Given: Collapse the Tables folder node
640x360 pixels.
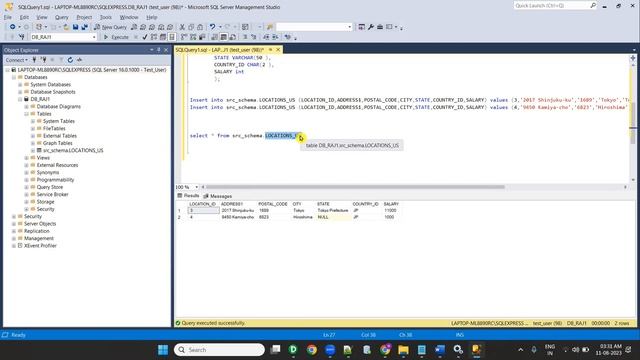Looking at the screenshot, I should click(27, 114).
